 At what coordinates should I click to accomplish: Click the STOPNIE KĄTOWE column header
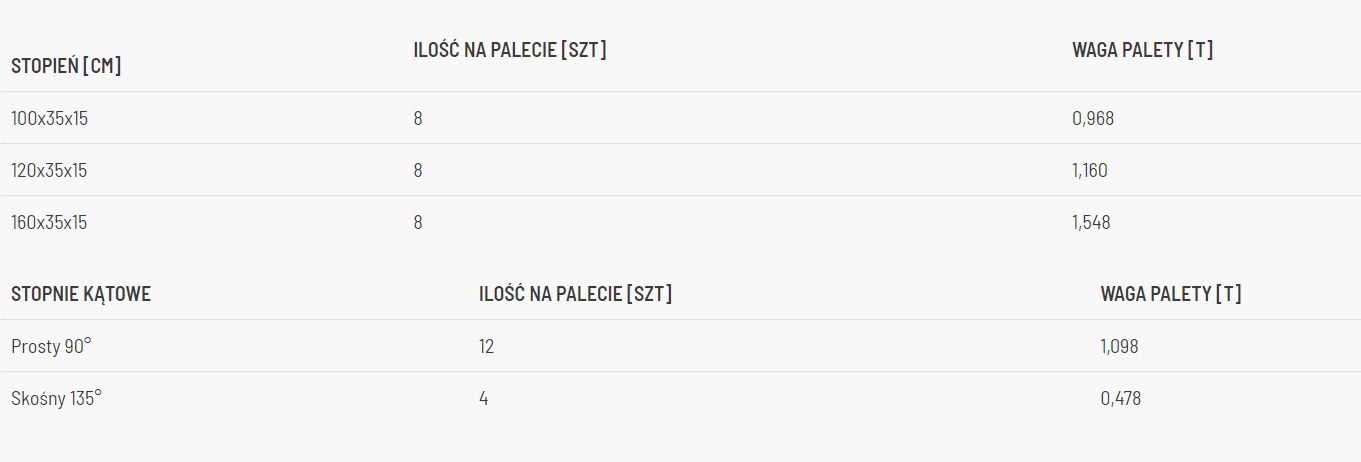click(x=81, y=294)
